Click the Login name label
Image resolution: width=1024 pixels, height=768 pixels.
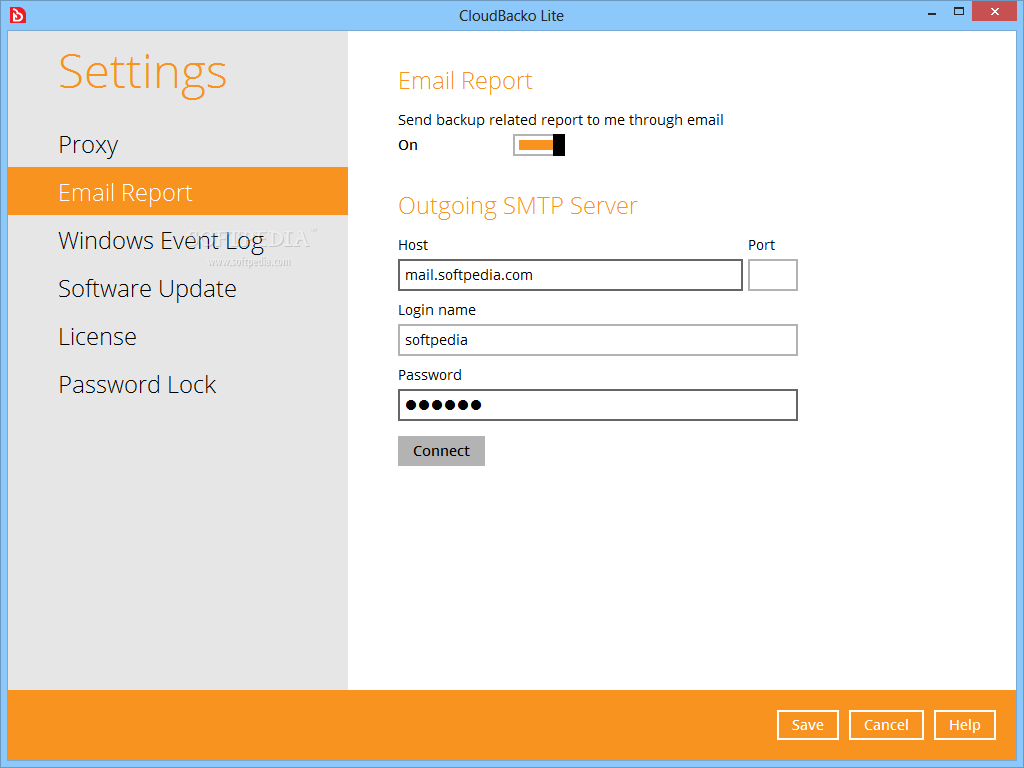click(x=437, y=310)
